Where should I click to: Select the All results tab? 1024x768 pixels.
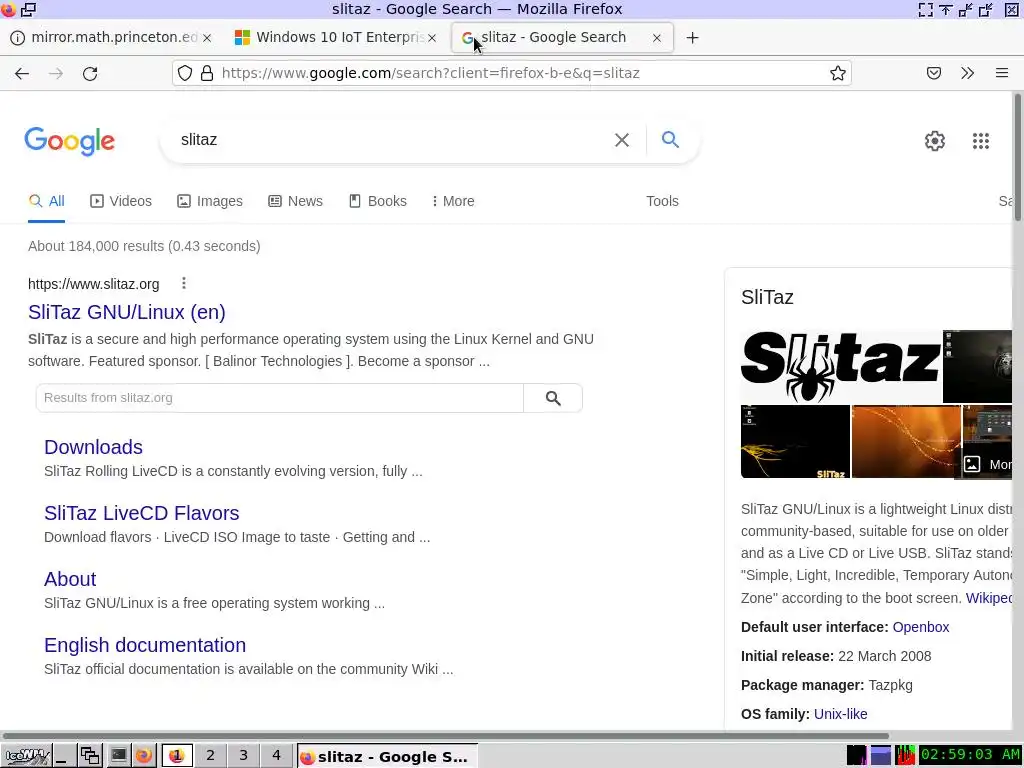[x=46, y=201]
